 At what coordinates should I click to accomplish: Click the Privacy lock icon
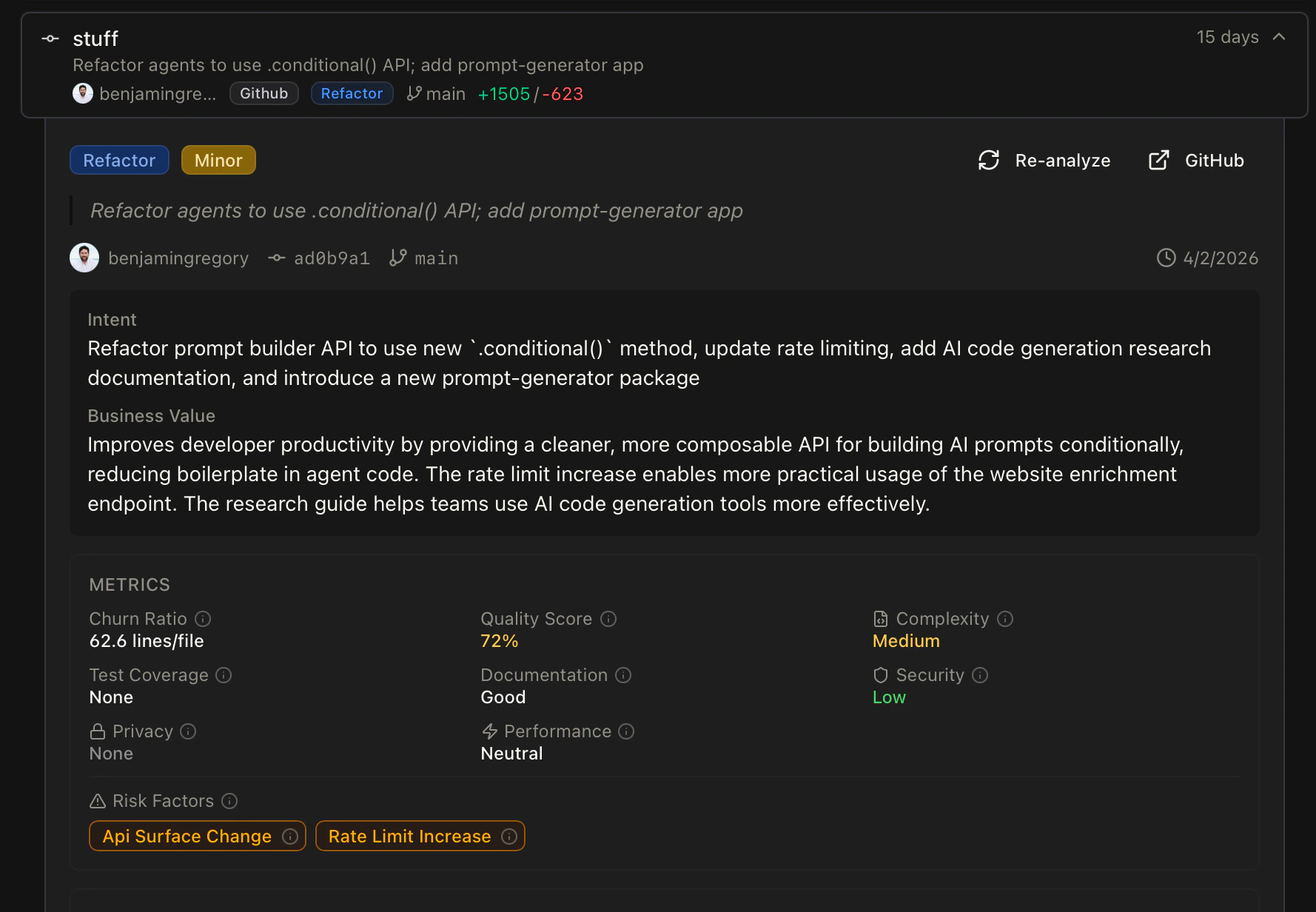click(x=98, y=731)
